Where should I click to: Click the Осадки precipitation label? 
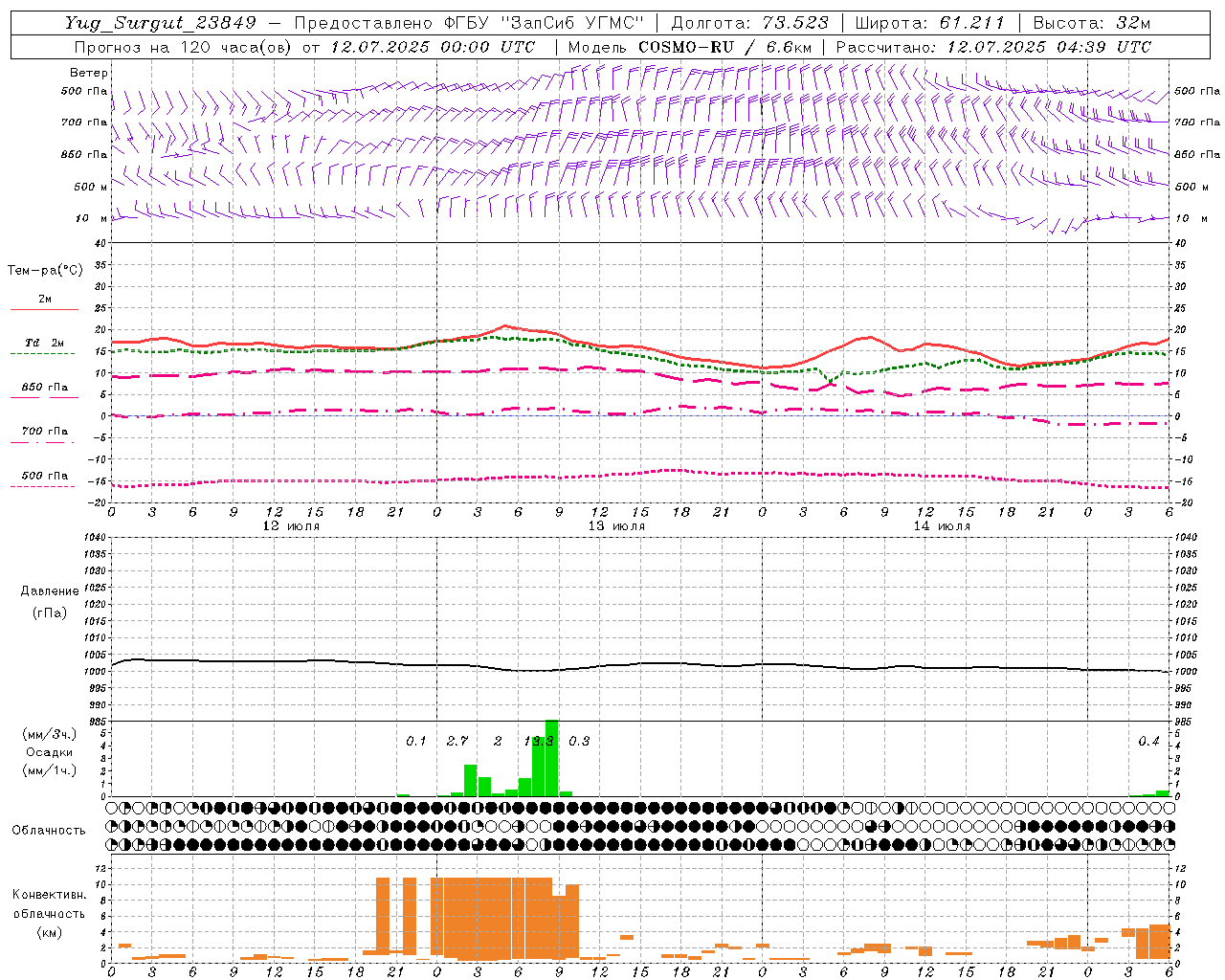[49, 752]
